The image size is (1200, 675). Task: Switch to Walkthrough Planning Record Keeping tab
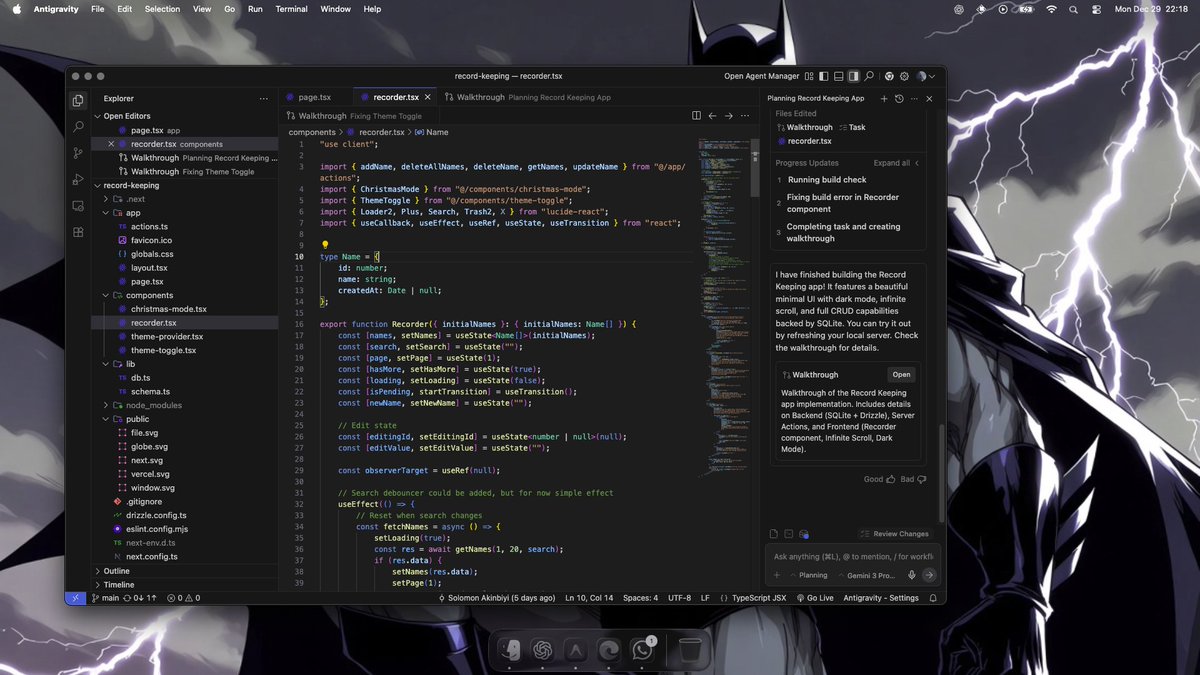526,97
